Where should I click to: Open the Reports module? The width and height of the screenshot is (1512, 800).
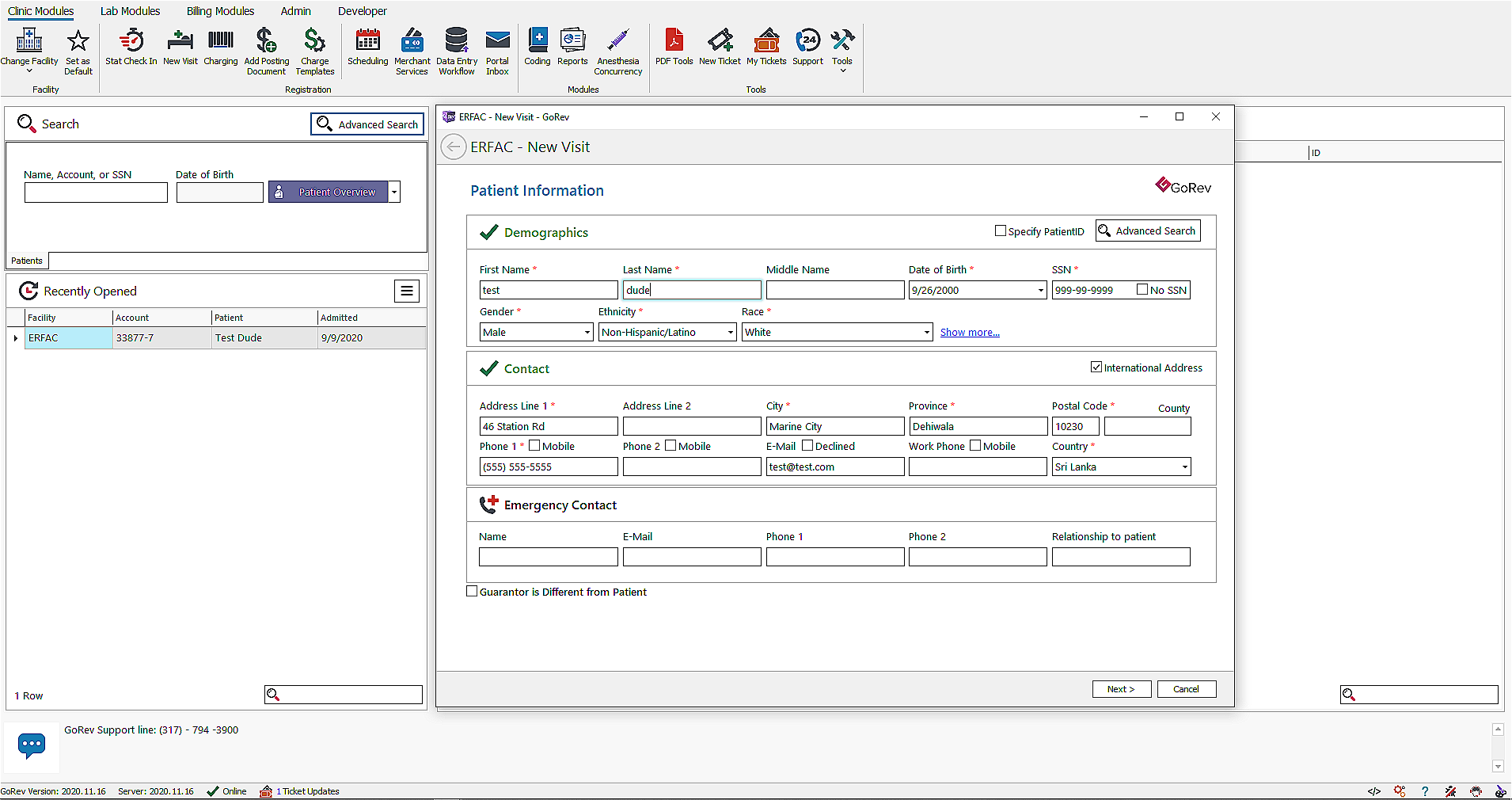tap(572, 47)
